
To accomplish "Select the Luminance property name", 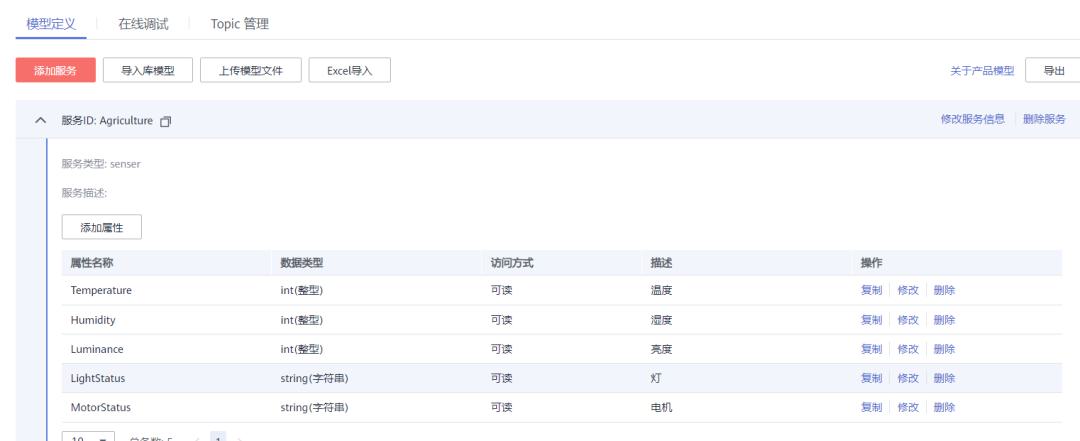I will (97, 349).
